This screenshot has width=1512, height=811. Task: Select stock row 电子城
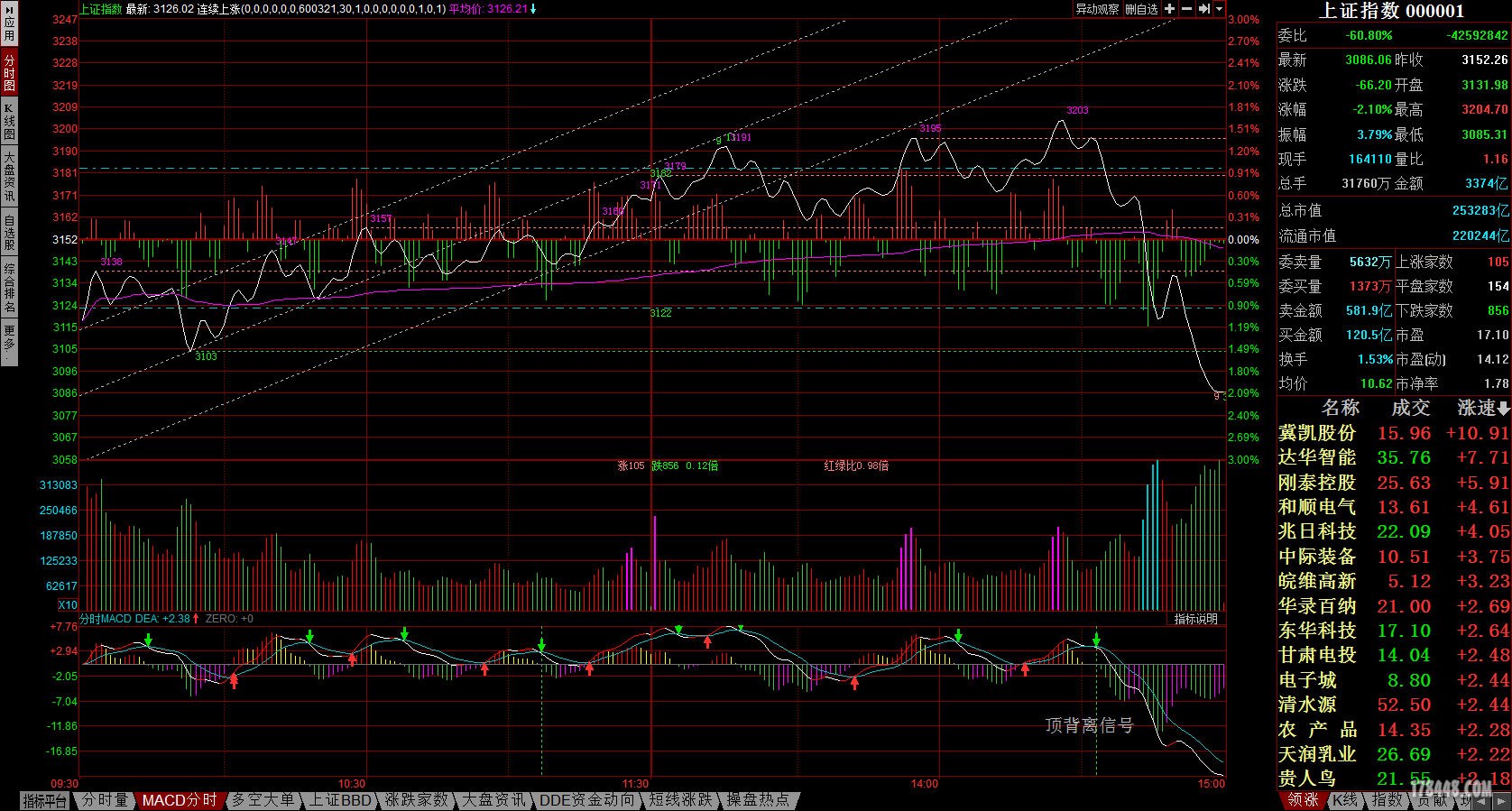1394,680
